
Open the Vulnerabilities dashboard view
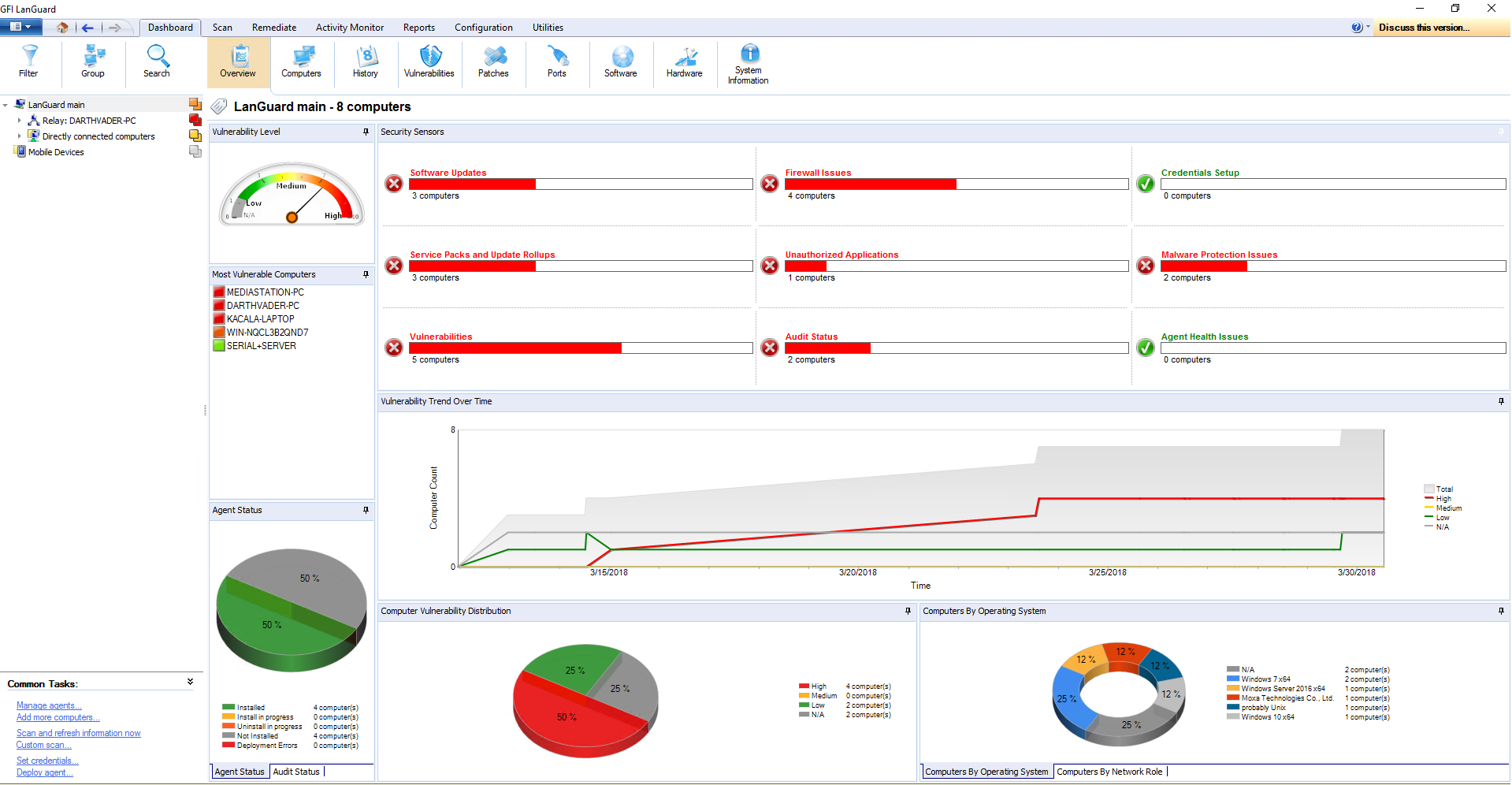(x=429, y=61)
